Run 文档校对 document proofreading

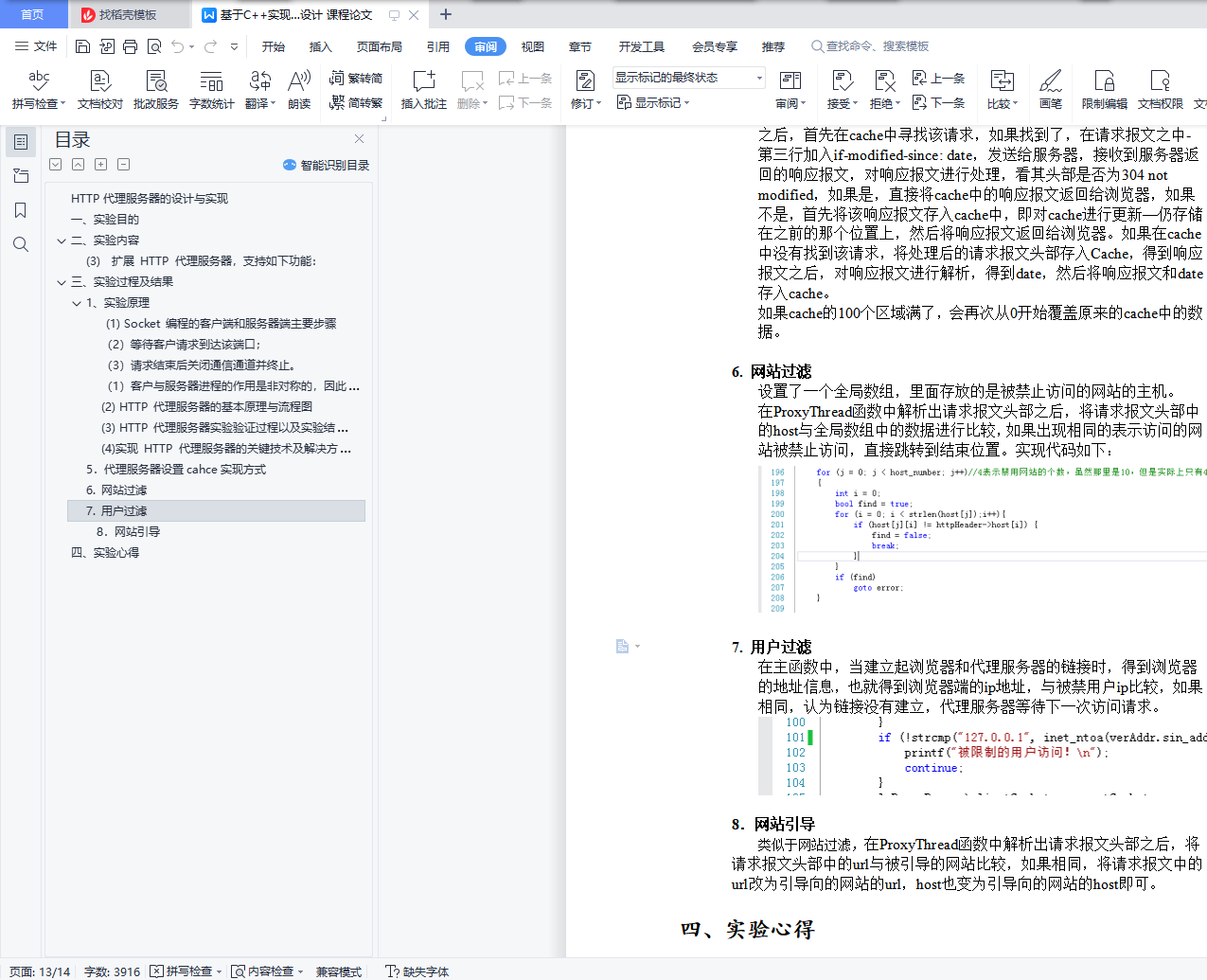[100, 90]
